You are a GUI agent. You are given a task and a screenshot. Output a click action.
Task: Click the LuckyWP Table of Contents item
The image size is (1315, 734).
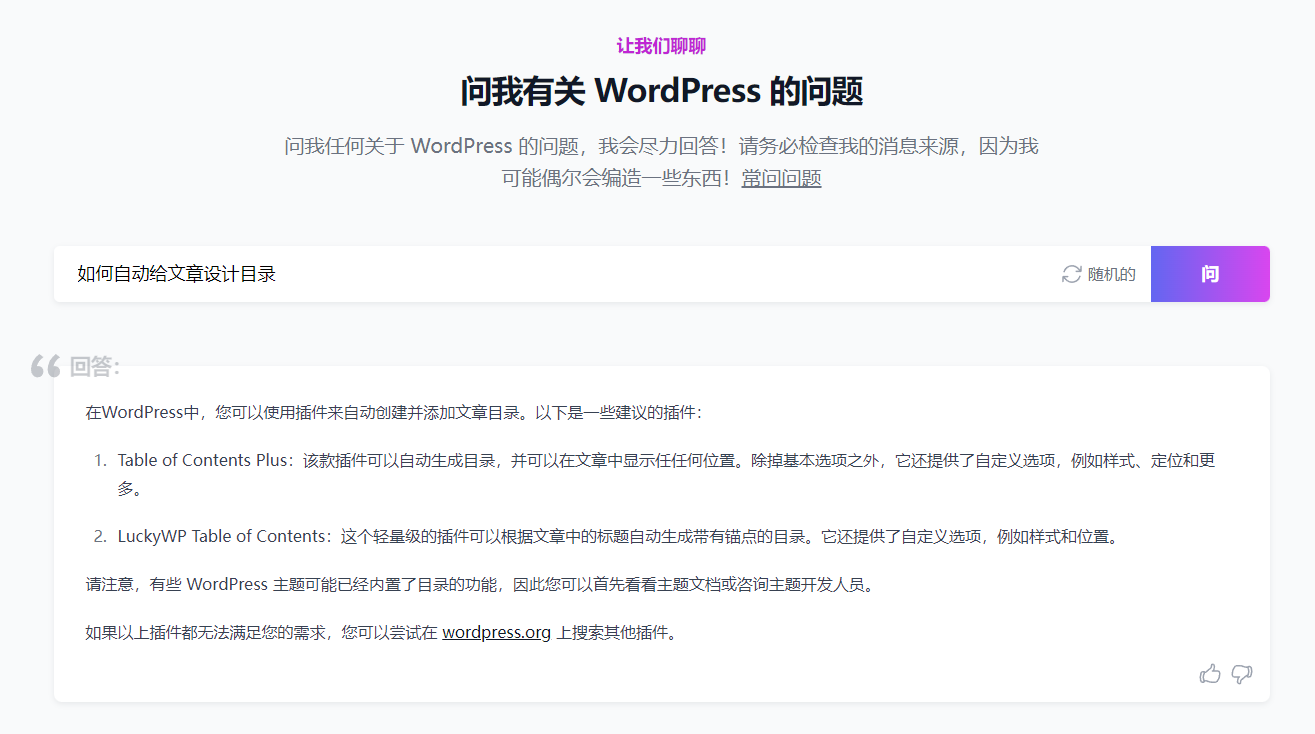click(x=617, y=536)
